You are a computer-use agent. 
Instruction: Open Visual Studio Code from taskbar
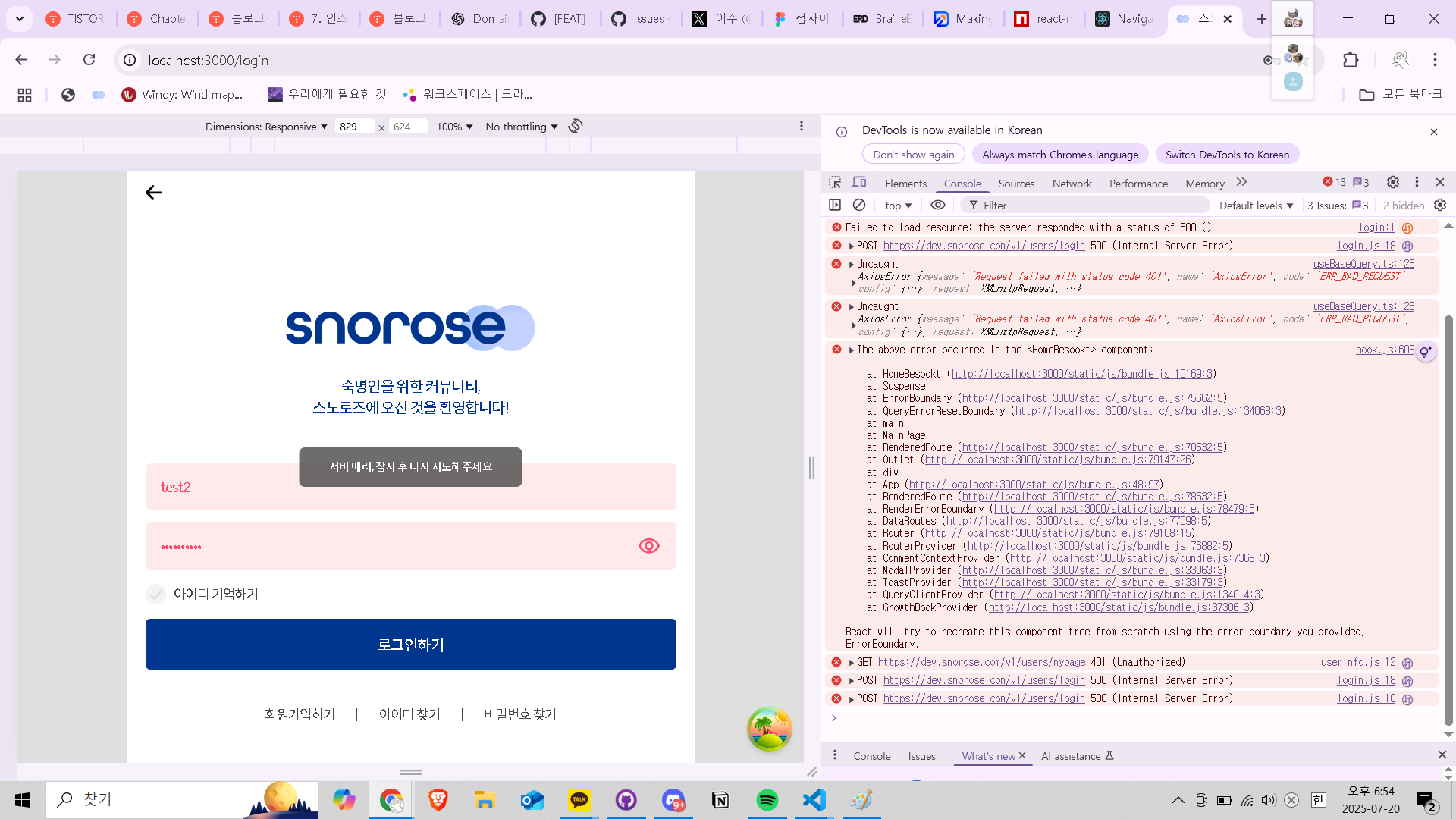(814, 800)
